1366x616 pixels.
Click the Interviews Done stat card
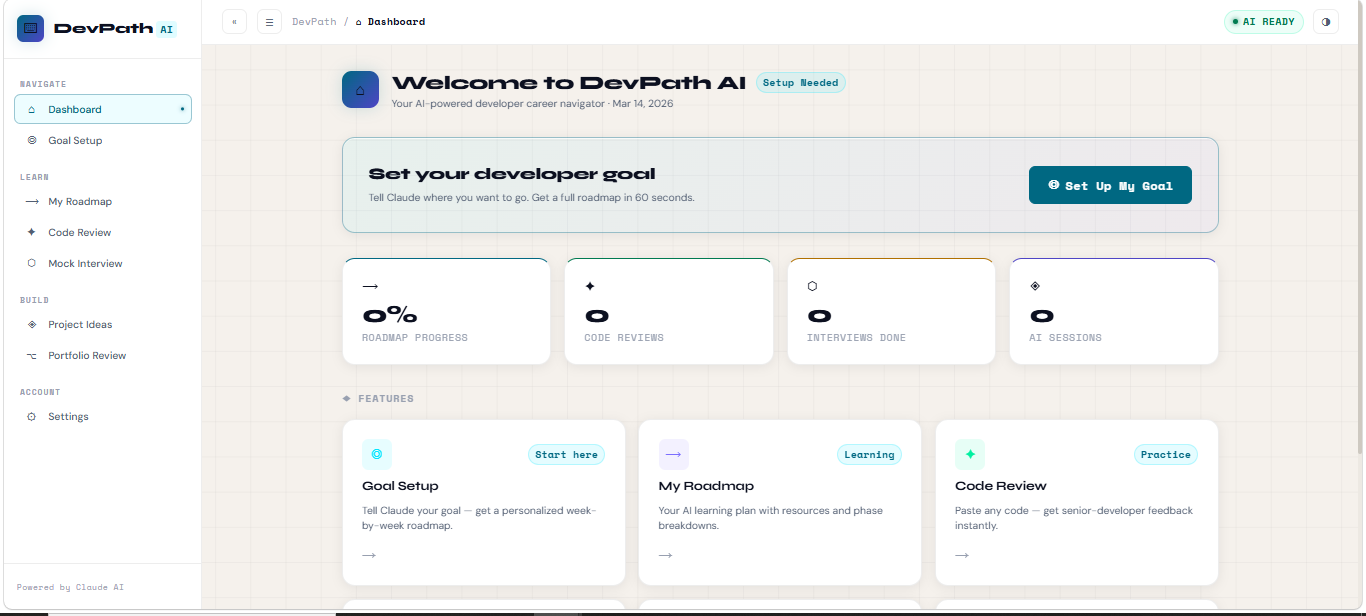891,311
